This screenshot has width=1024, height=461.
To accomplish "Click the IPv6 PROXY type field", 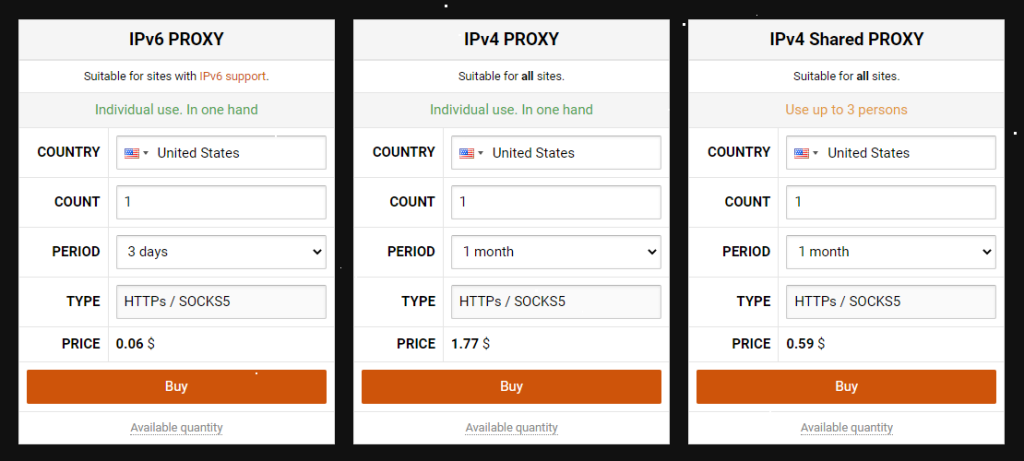I will 221,301.
